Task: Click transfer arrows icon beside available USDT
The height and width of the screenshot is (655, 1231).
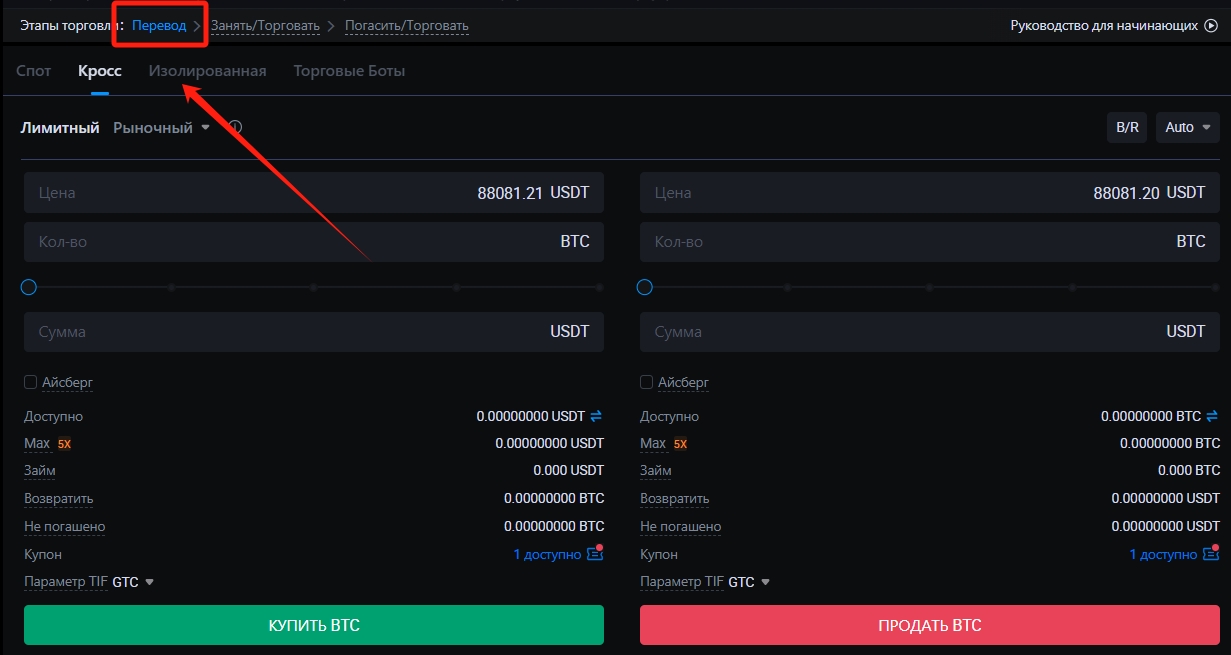Action: pyautogui.click(x=596, y=416)
